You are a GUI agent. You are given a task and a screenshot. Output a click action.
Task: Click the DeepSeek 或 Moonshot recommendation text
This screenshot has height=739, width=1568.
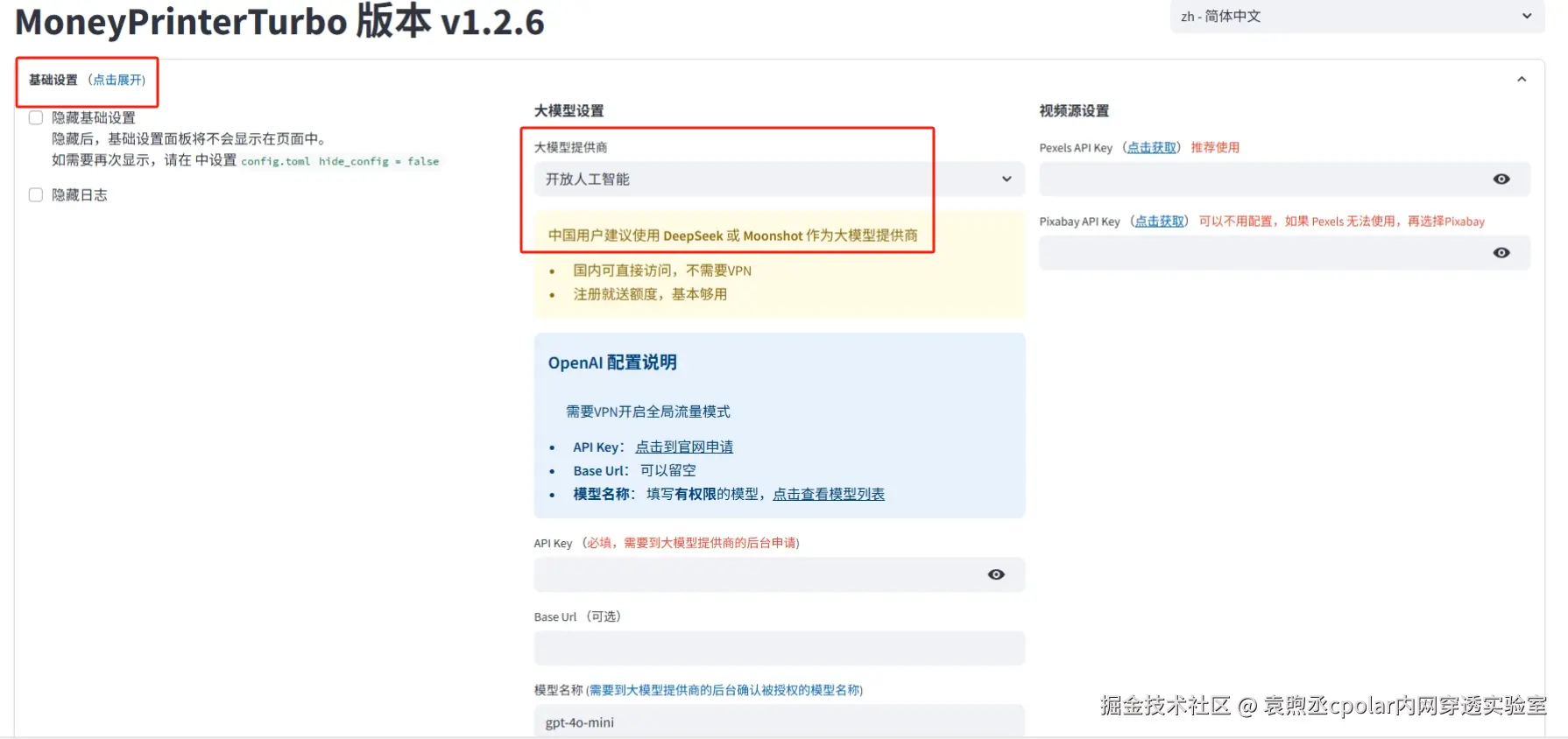pos(733,236)
